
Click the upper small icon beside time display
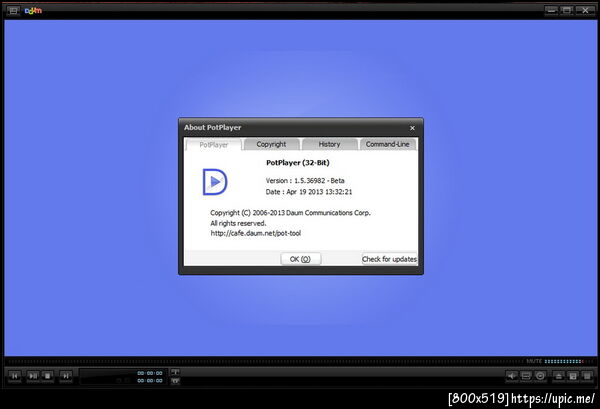tap(175, 372)
